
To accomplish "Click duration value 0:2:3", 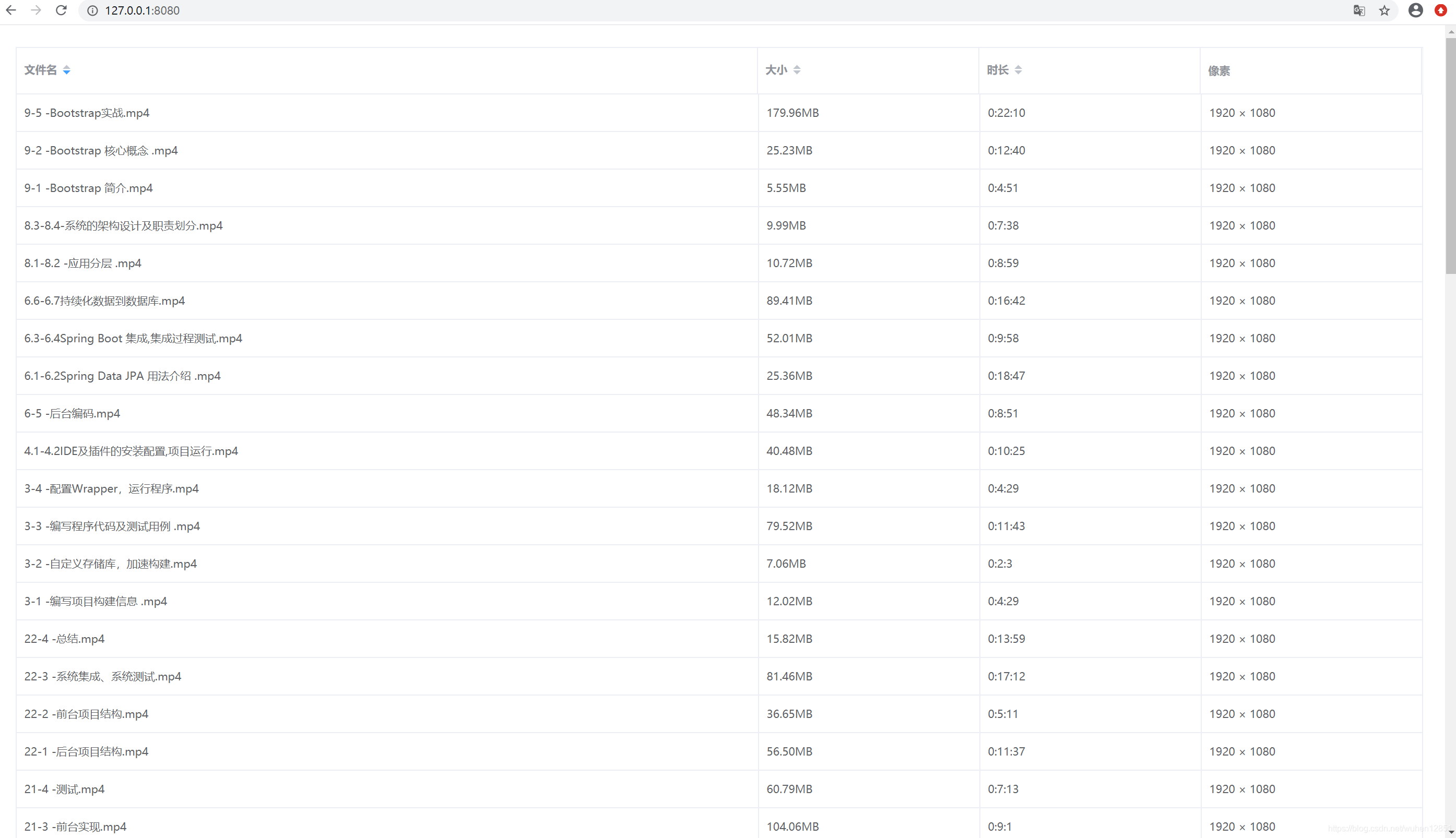I will tap(1000, 564).
